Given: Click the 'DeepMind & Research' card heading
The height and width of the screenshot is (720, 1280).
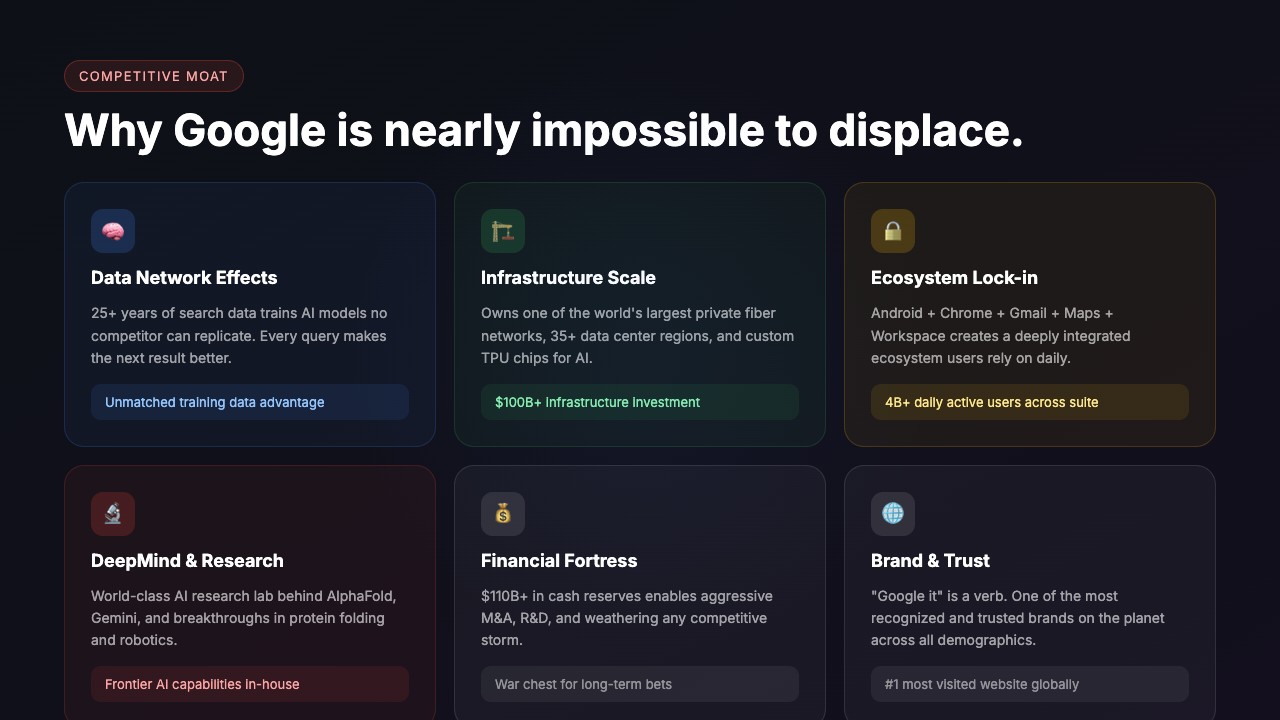Looking at the screenshot, I should coord(187,561).
